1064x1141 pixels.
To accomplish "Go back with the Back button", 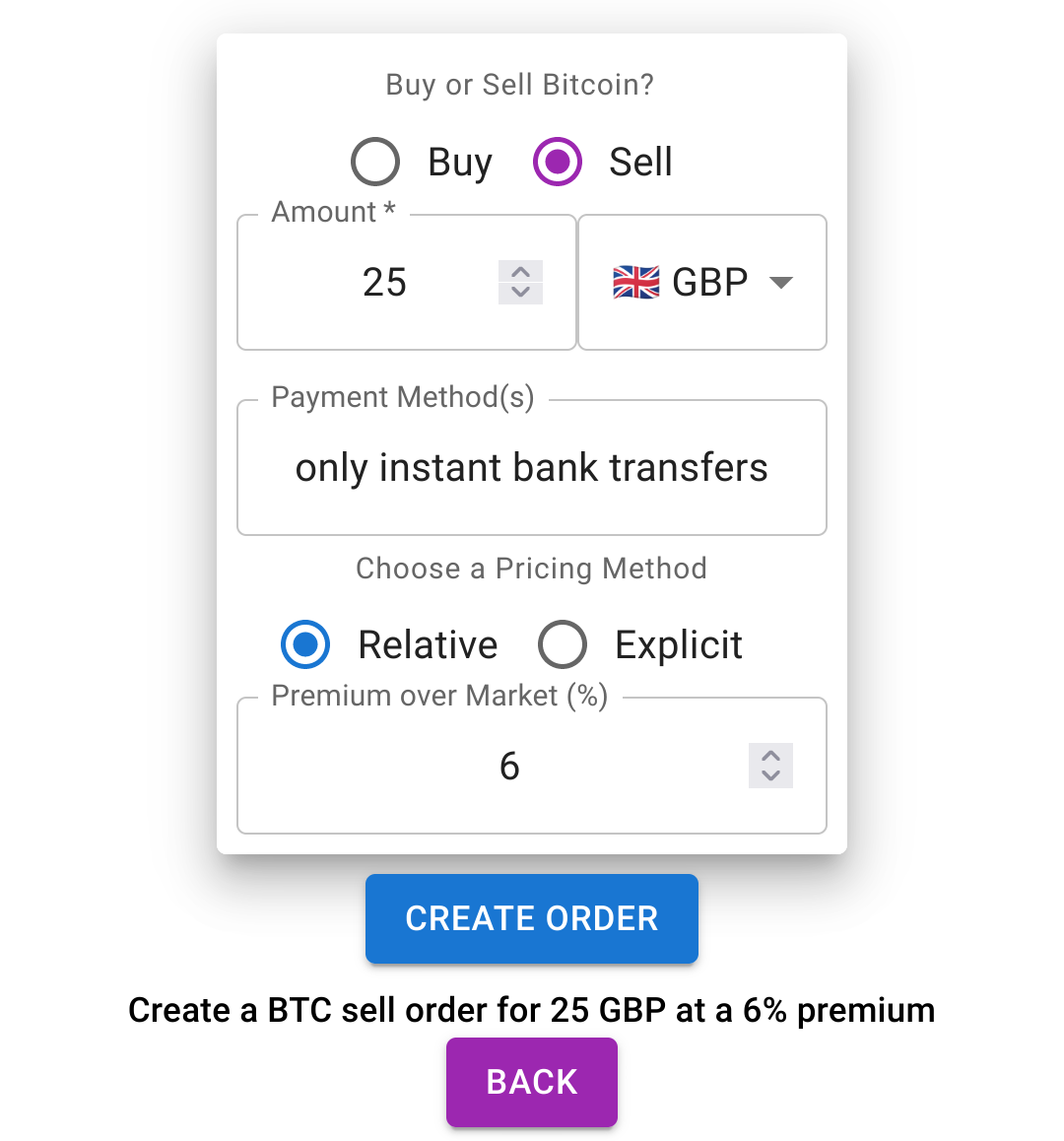I will point(531,1082).
